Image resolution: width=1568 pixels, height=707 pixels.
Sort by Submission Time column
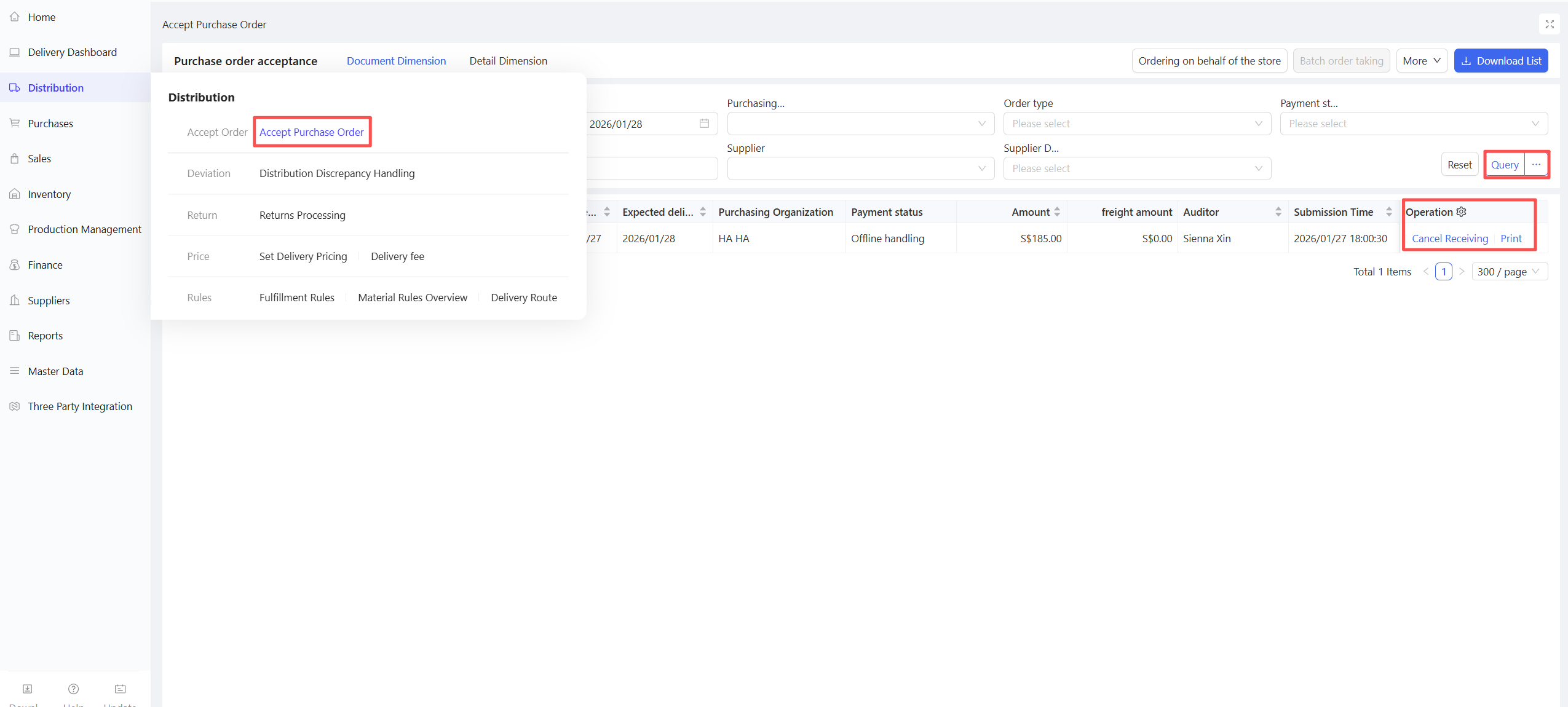[1389, 212]
